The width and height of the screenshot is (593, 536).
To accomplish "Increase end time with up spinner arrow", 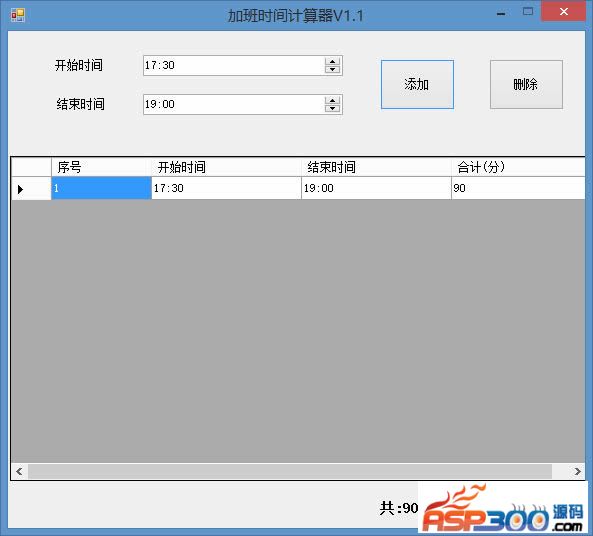I will [332, 101].
